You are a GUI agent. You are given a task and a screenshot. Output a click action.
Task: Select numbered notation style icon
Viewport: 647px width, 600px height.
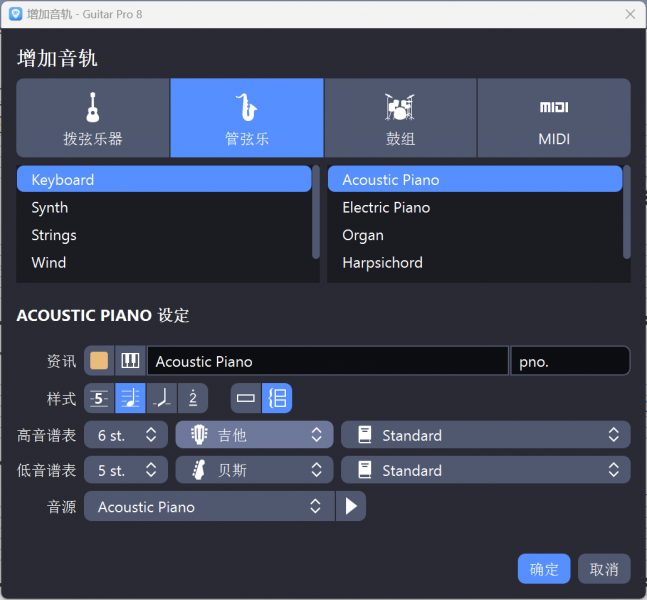coord(192,398)
